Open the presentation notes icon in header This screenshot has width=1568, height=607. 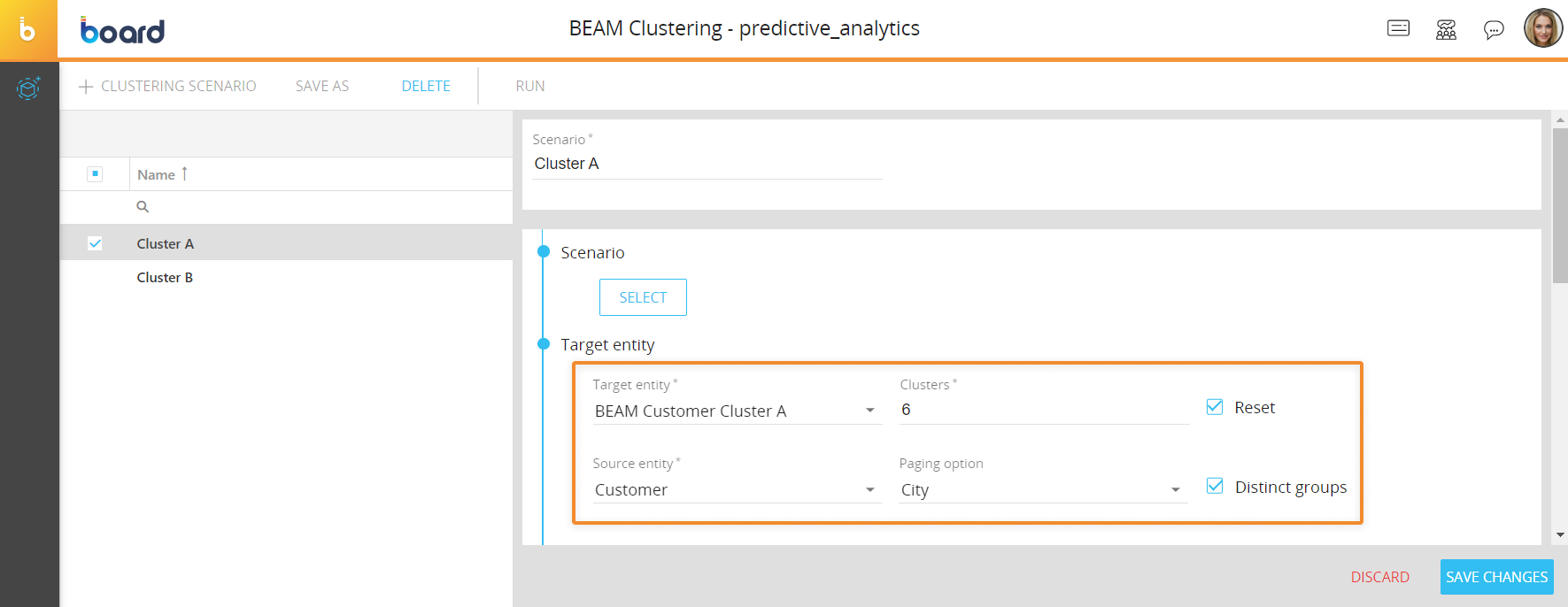point(1398,28)
